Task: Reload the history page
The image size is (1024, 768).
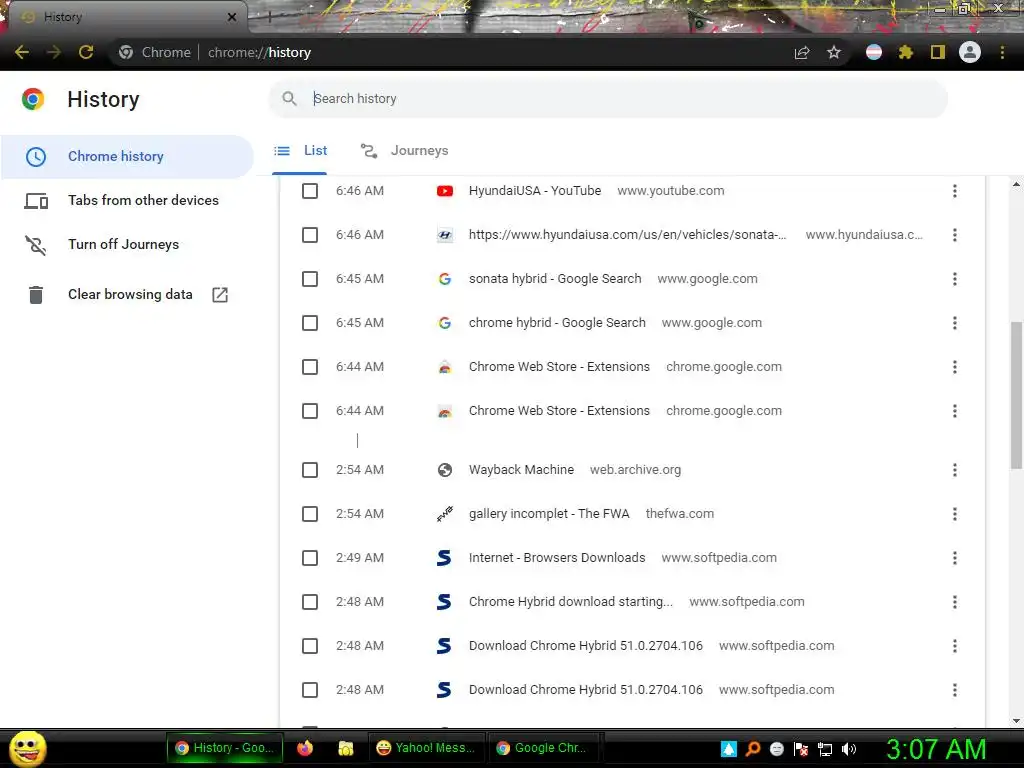Action: 86,52
